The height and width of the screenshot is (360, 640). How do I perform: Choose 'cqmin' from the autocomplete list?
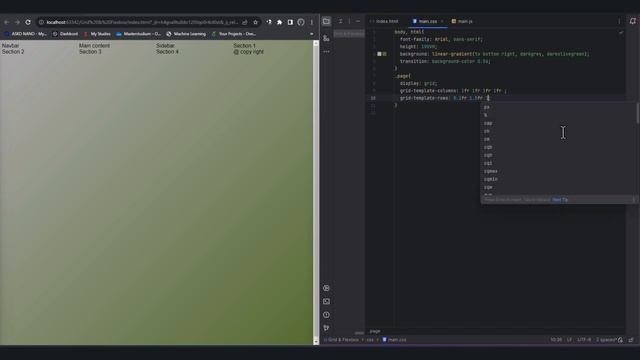(x=491, y=179)
